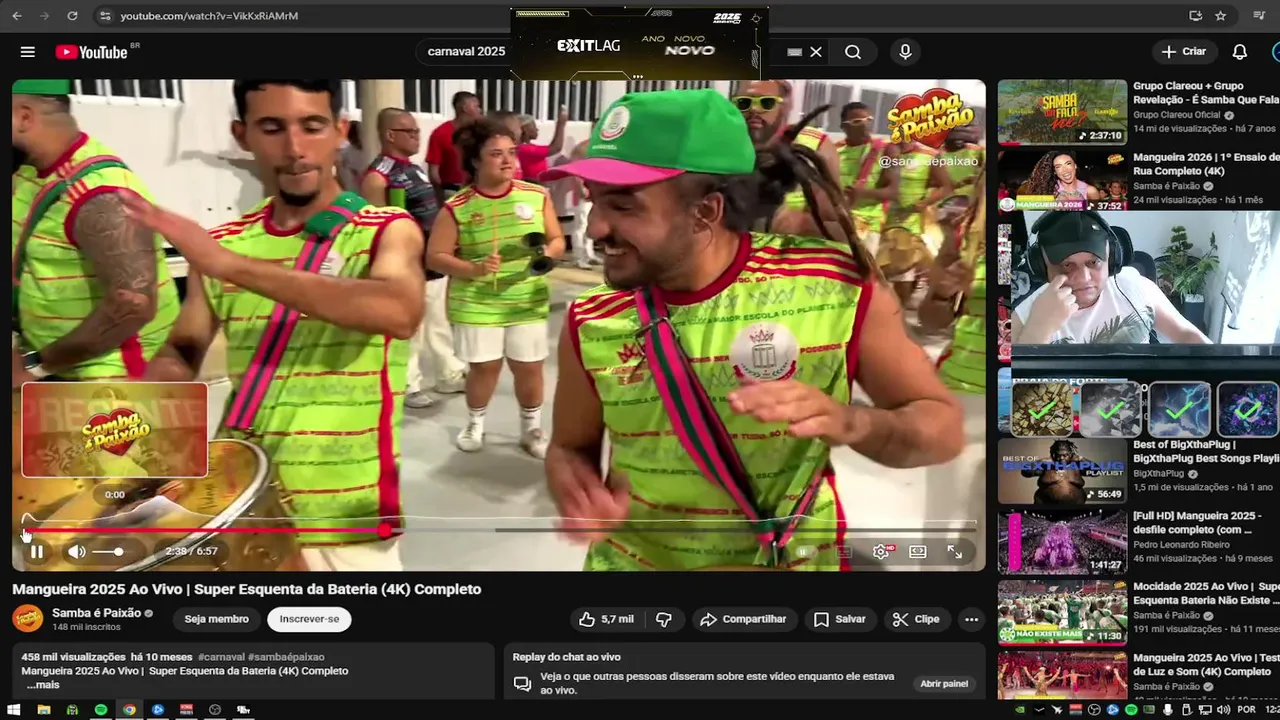Image resolution: width=1280 pixels, height=720 pixels.
Task: Click POR language indicator in tray
Action: [x=1246, y=710]
